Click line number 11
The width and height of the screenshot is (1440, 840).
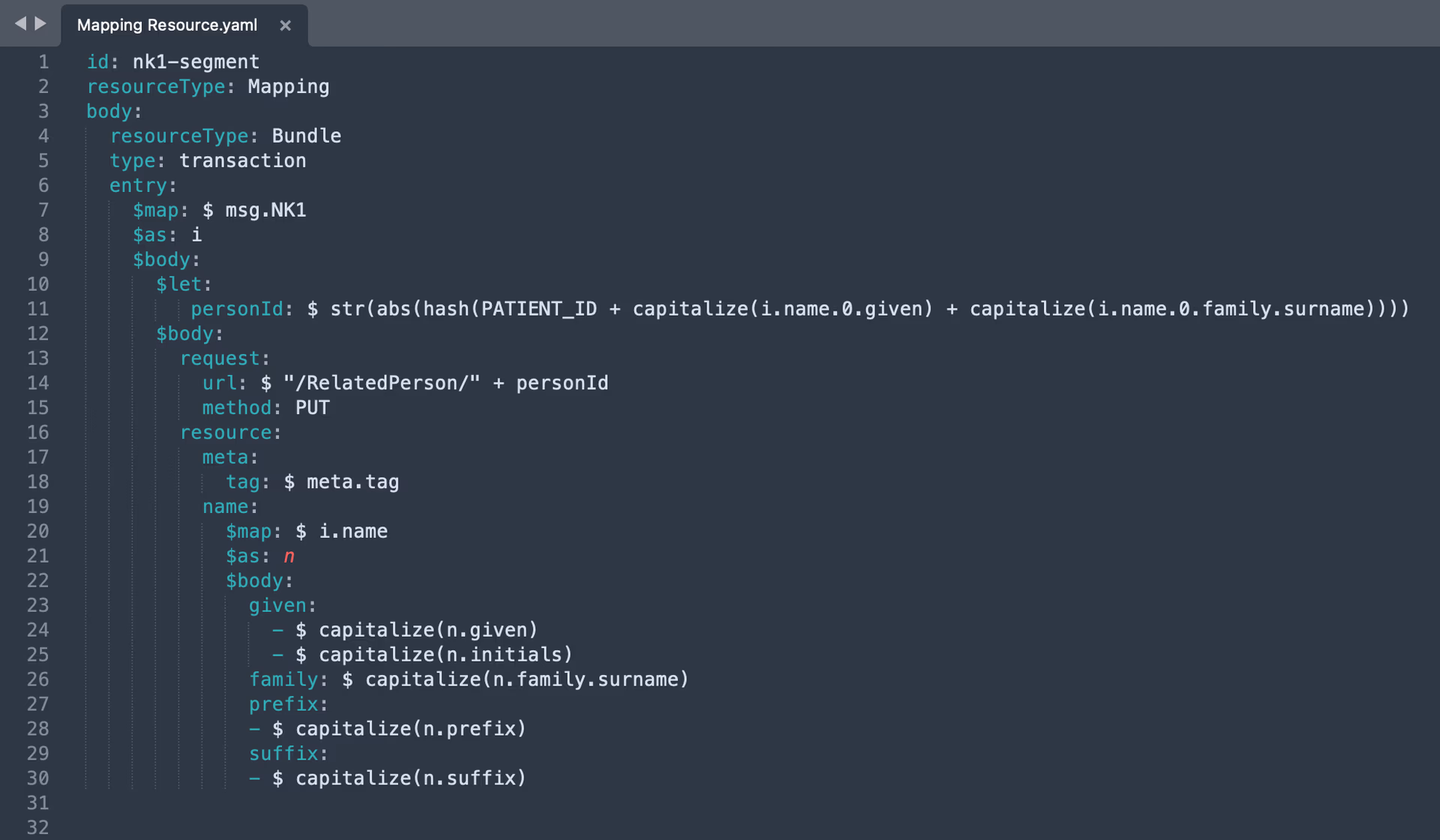(38, 308)
